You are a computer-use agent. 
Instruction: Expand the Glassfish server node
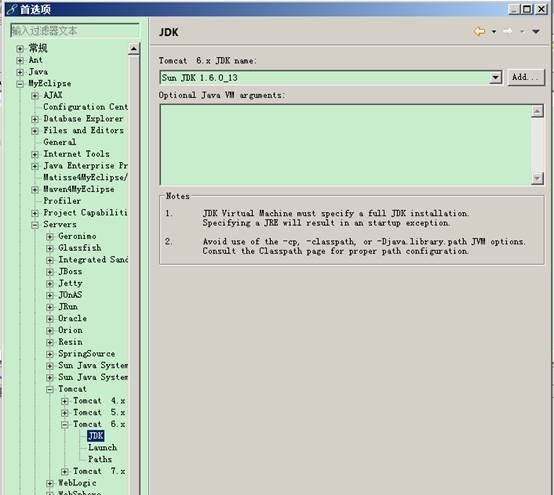click(x=50, y=248)
